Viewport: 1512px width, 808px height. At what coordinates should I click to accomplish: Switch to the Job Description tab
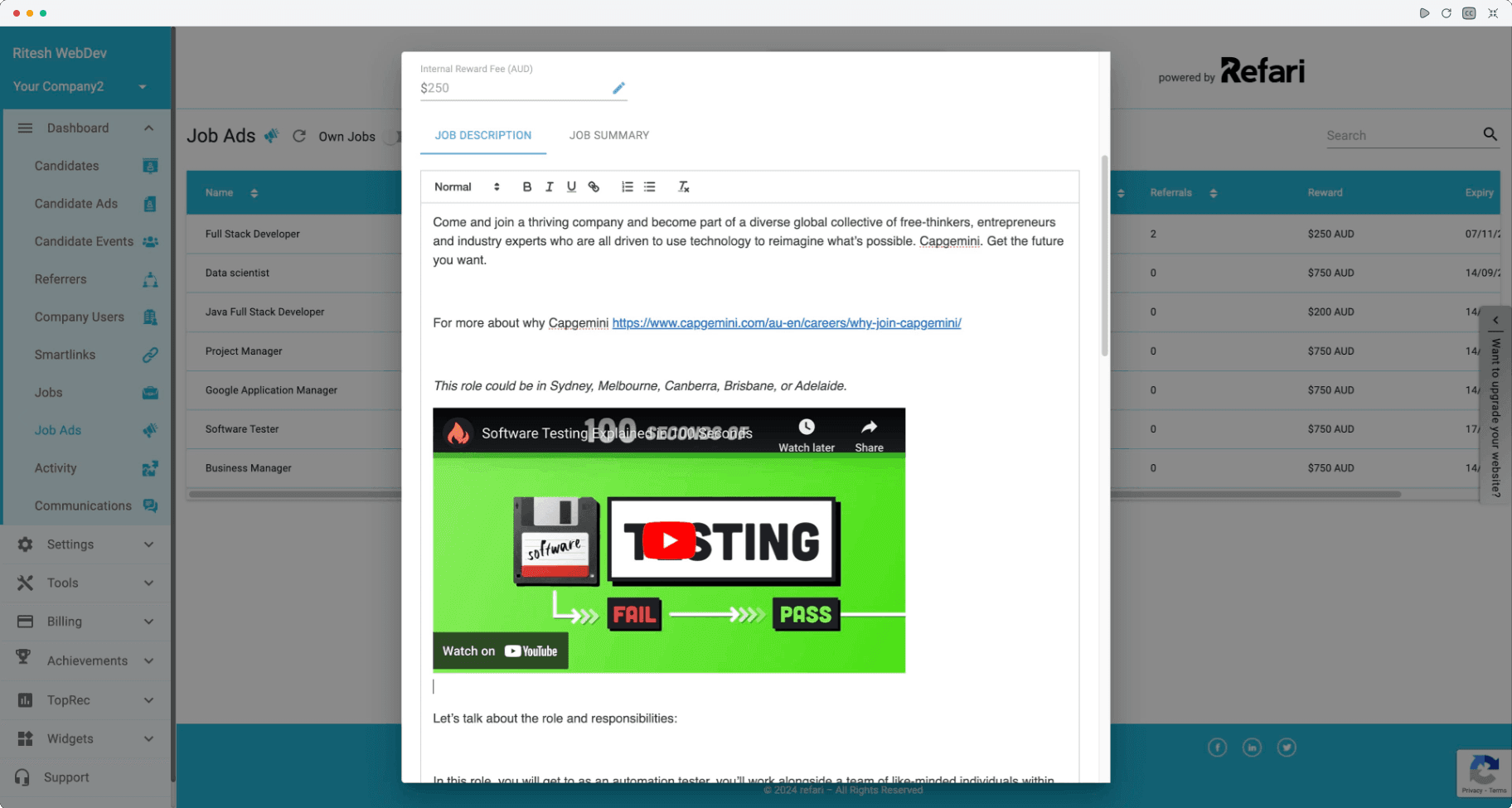[x=483, y=135]
